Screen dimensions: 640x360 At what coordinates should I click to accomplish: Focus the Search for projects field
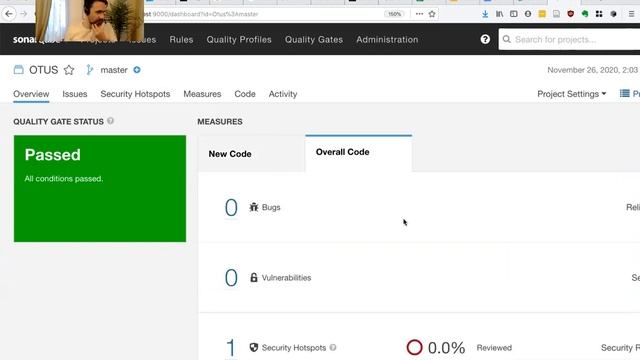point(569,39)
